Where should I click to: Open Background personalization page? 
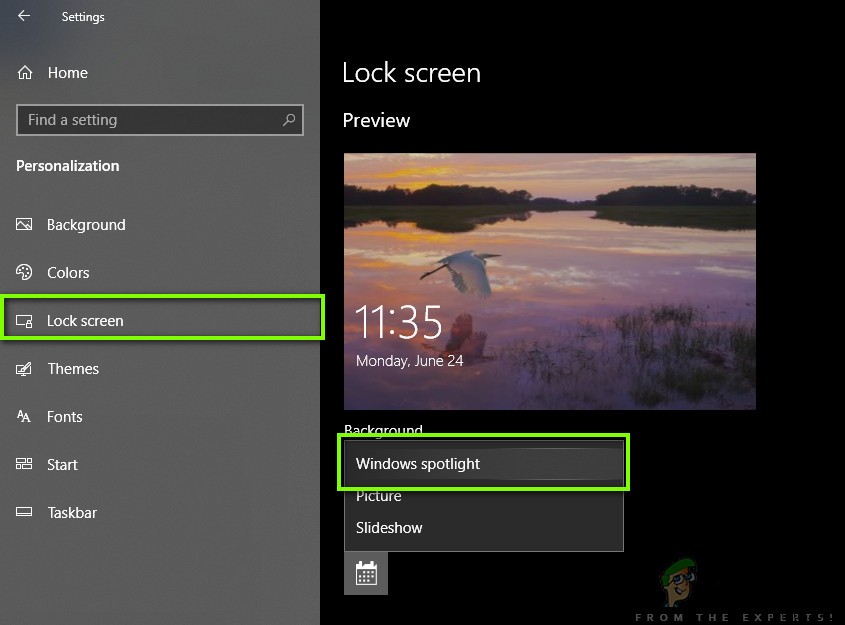coord(160,225)
